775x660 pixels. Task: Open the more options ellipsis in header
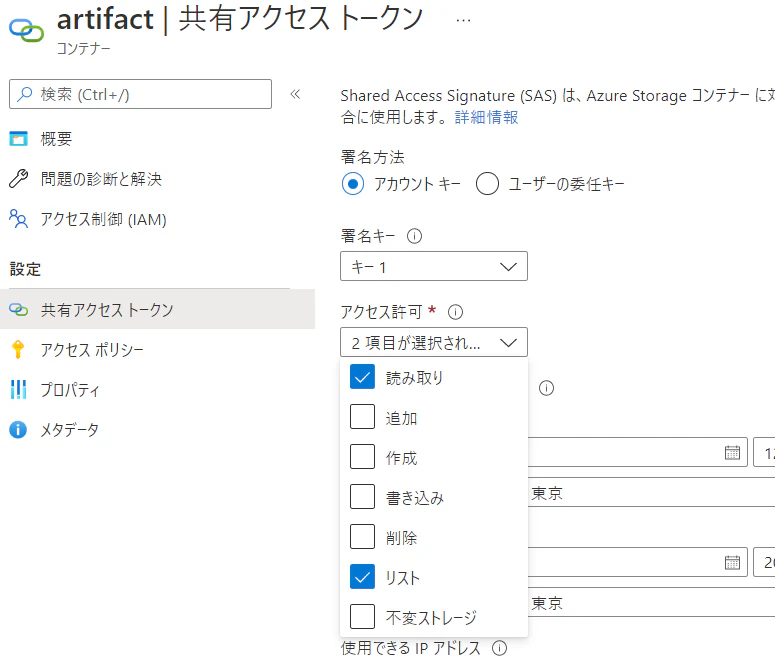(x=463, y=20)
